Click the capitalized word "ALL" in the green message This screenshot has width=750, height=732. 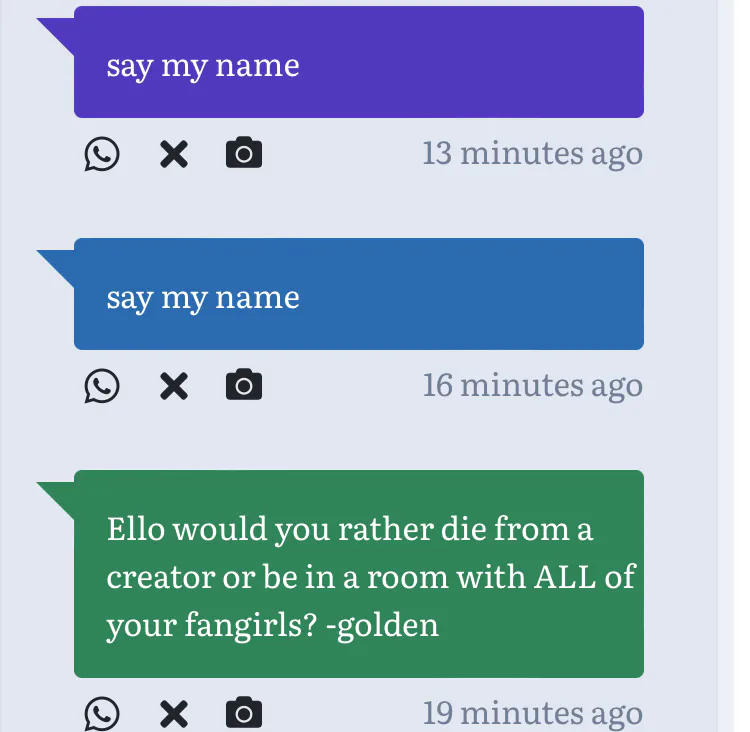(570, 577)
